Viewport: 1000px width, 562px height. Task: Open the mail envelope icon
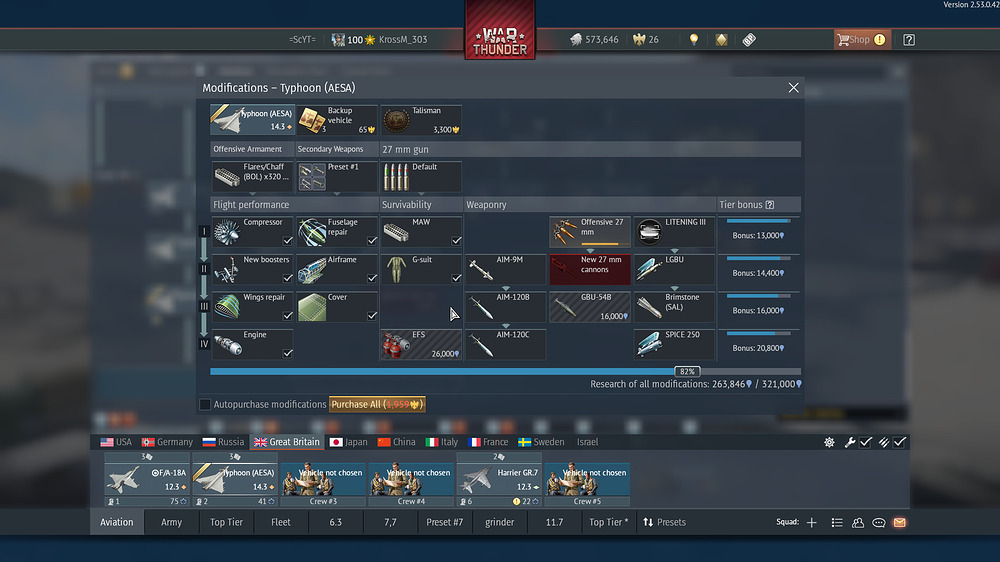900,522
